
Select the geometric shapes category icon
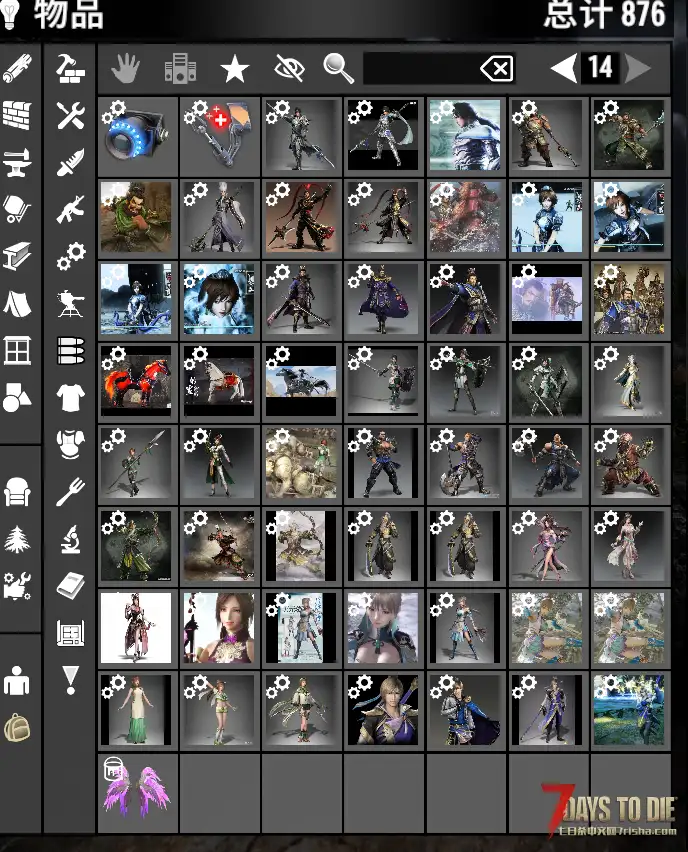[17, 397]
